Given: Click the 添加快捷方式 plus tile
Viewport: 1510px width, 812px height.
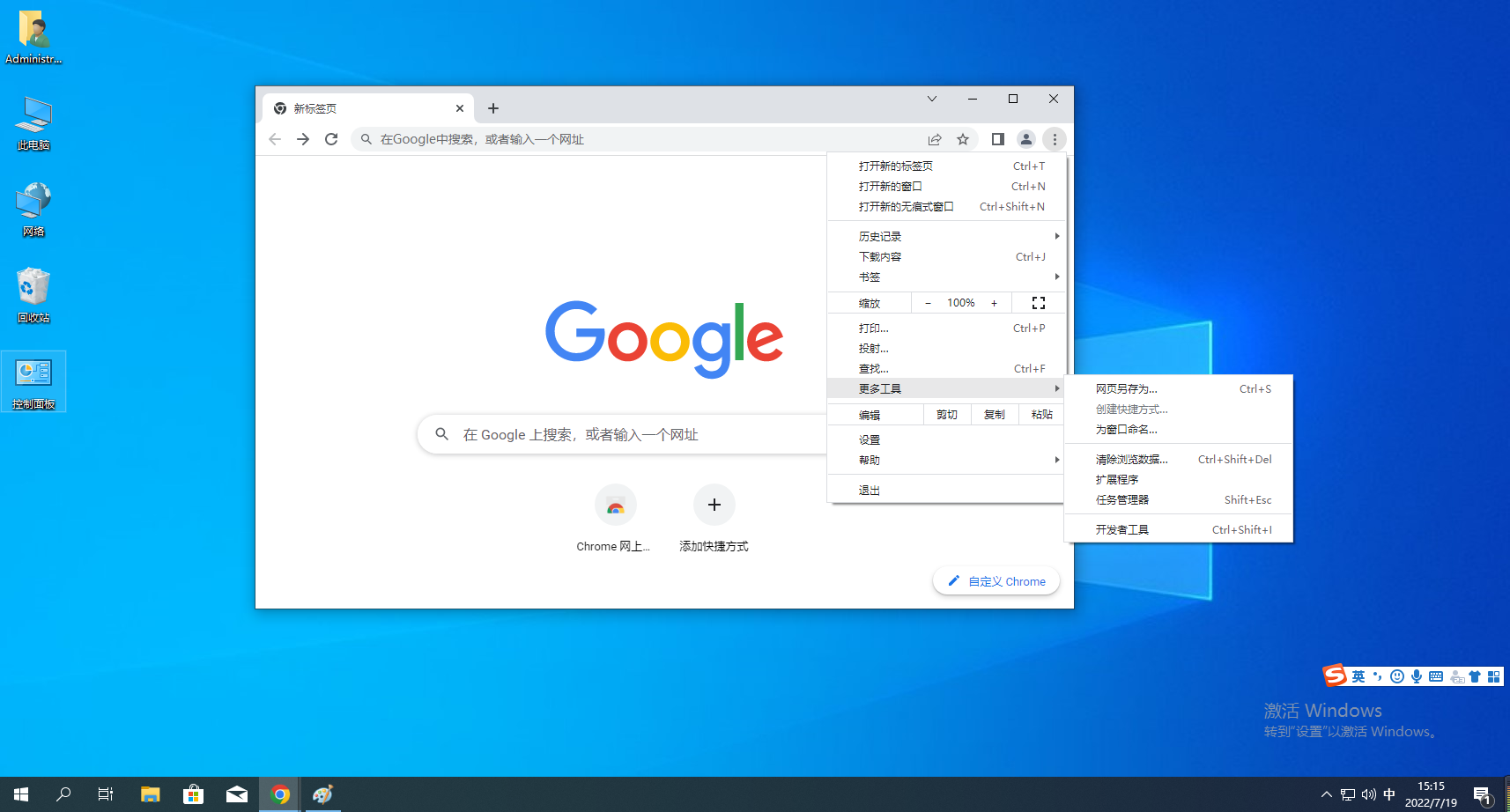Looking at the screenshot, I should 714,519.
